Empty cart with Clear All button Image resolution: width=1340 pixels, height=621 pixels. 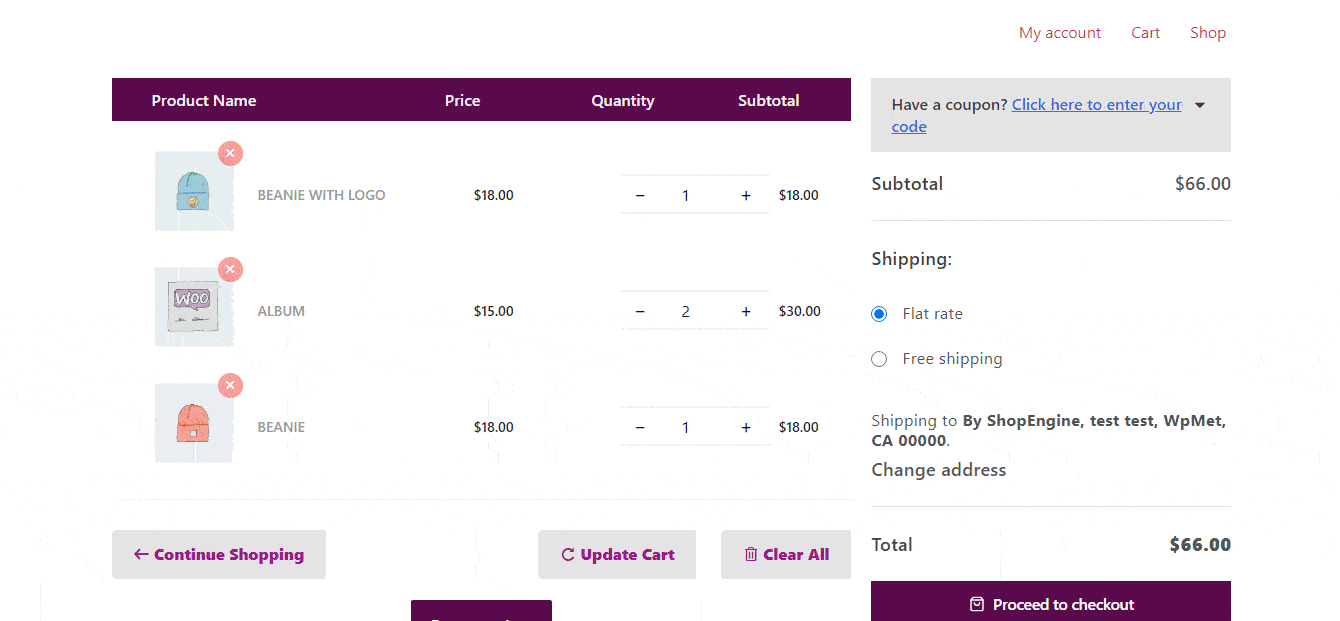(x=786, y=555)
